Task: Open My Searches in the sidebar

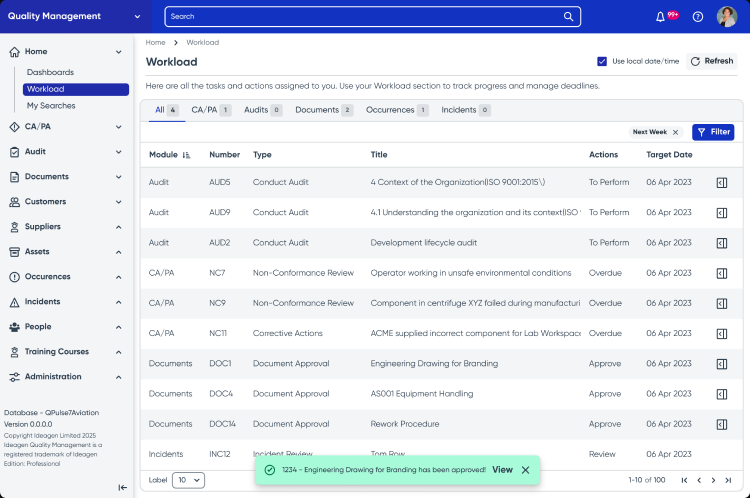Action: pos(51,106)
